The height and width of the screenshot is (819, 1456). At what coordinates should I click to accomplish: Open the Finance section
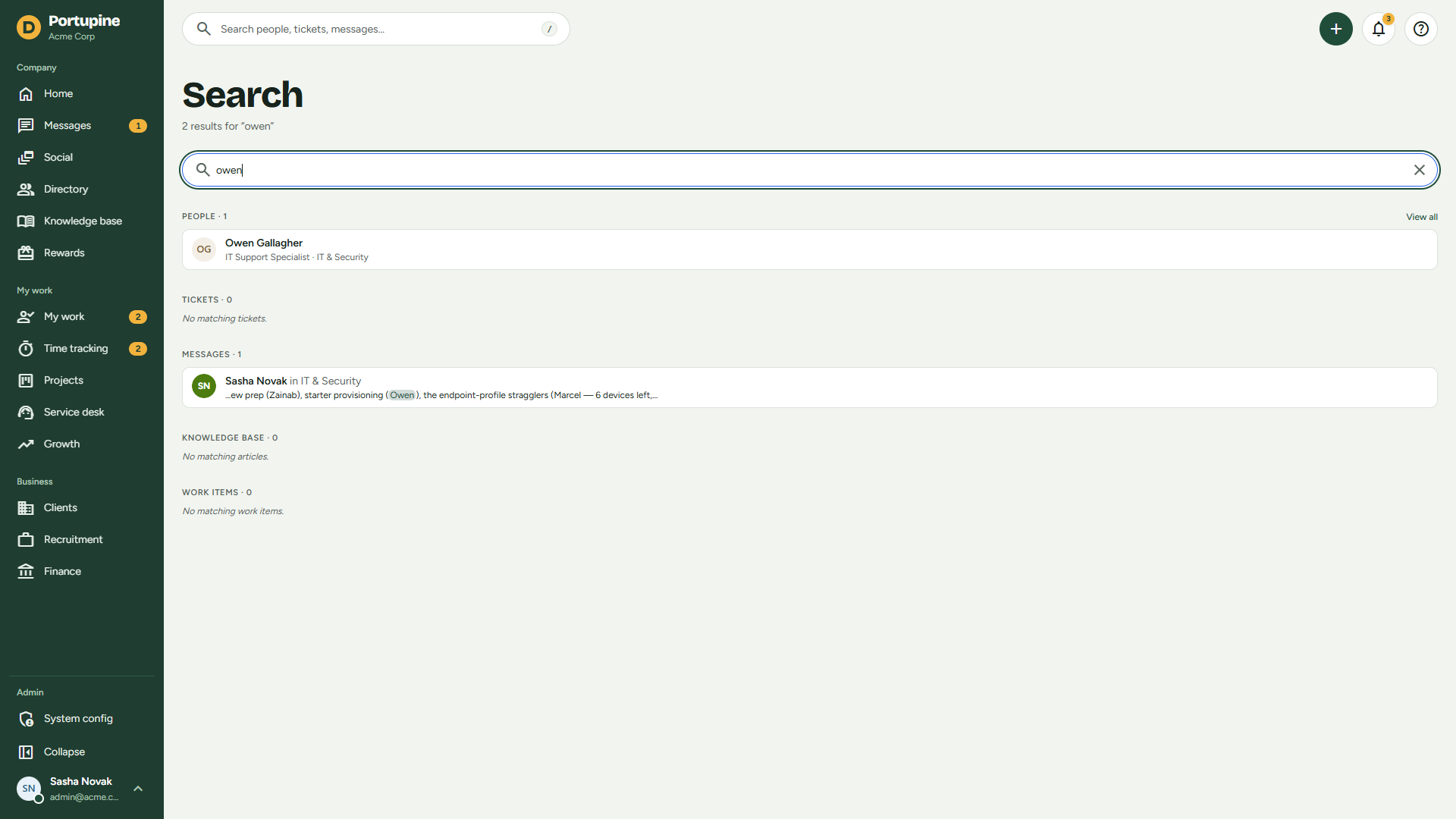click(x=82, y=572)
